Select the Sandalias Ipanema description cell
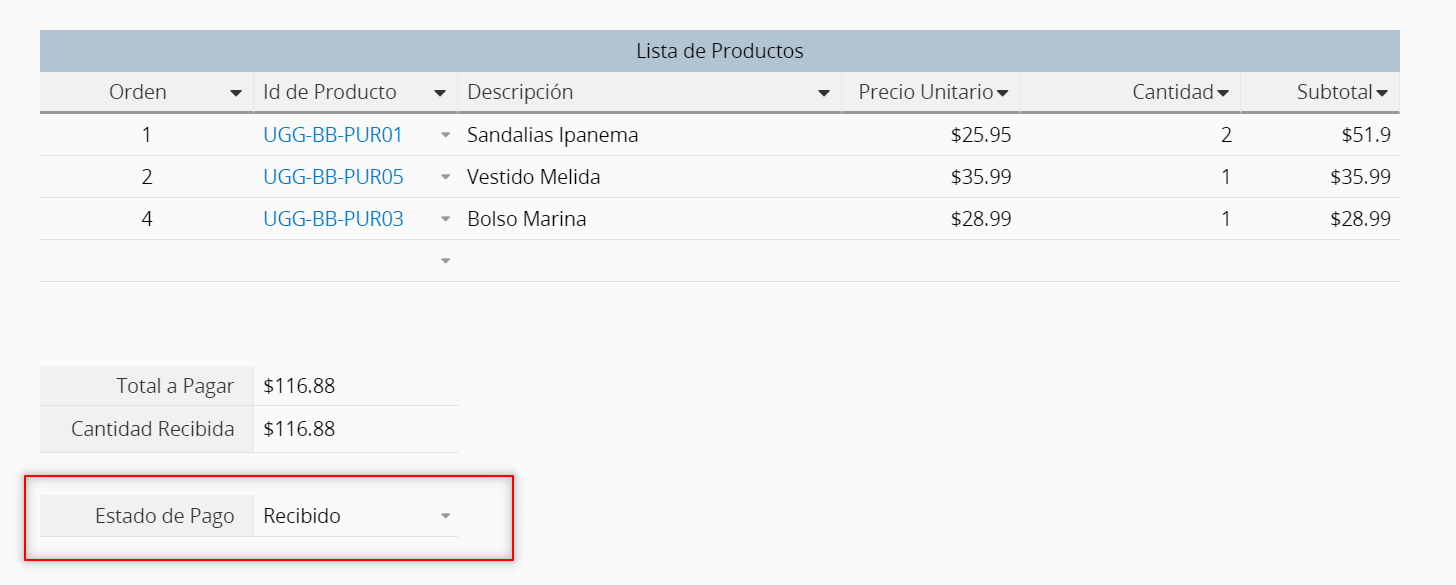 pos(648,135)
